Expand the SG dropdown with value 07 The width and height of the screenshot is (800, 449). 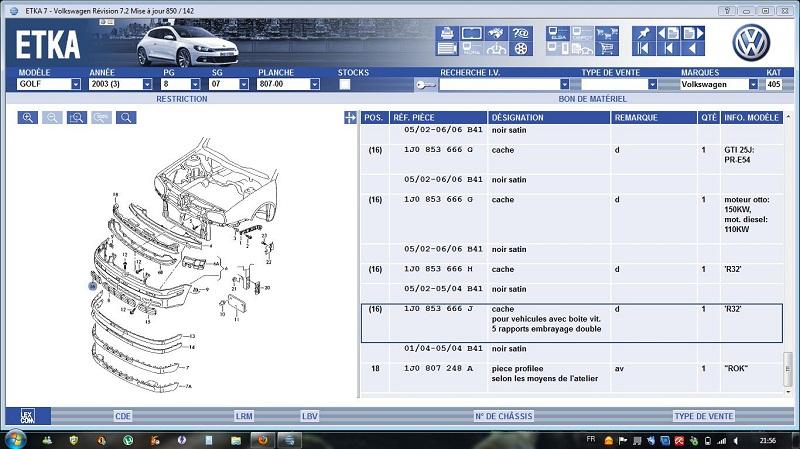pos(244,84)
